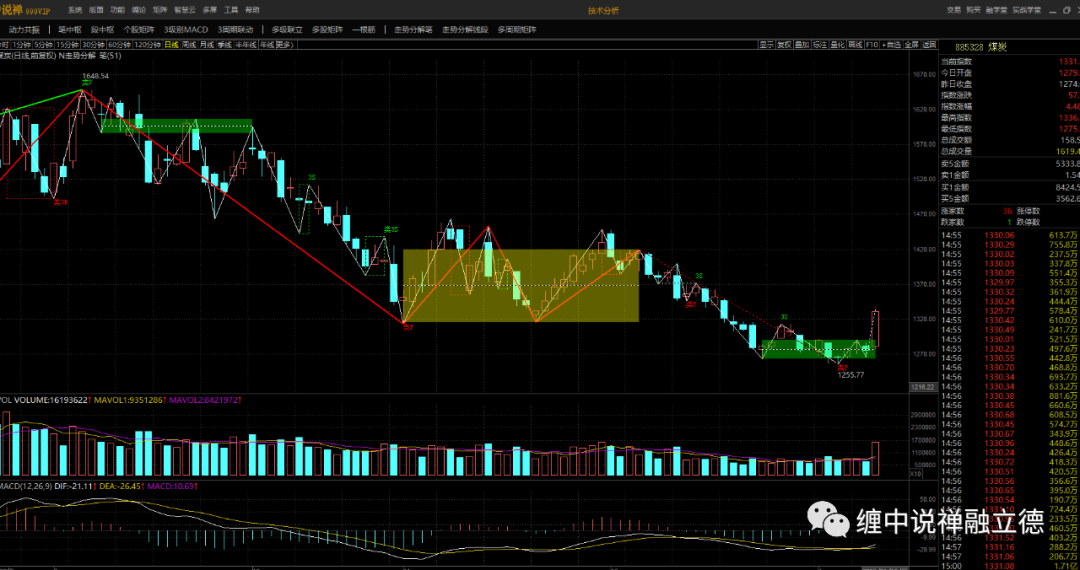The height and width of the screenshot is (570, 1080).
Task: Select the 一根筋 toolbar item
Action: coord(364,30)
